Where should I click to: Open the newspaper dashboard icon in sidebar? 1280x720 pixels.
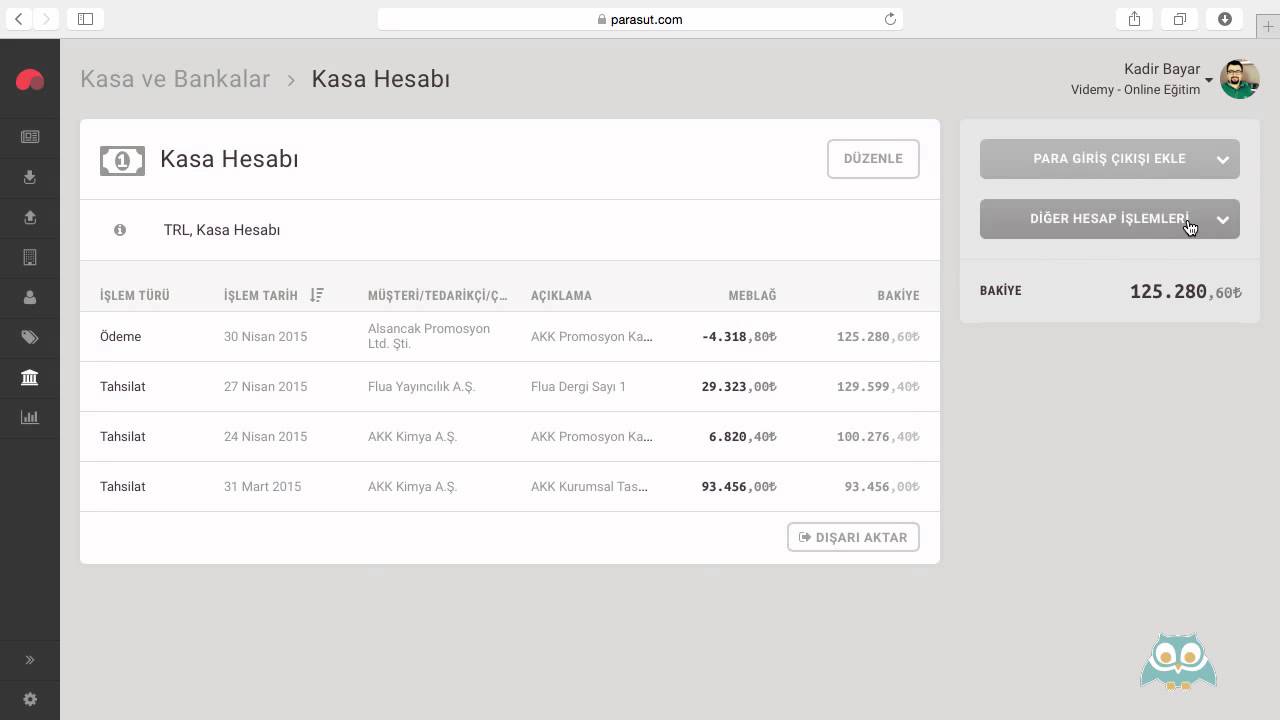pos(30,137)
